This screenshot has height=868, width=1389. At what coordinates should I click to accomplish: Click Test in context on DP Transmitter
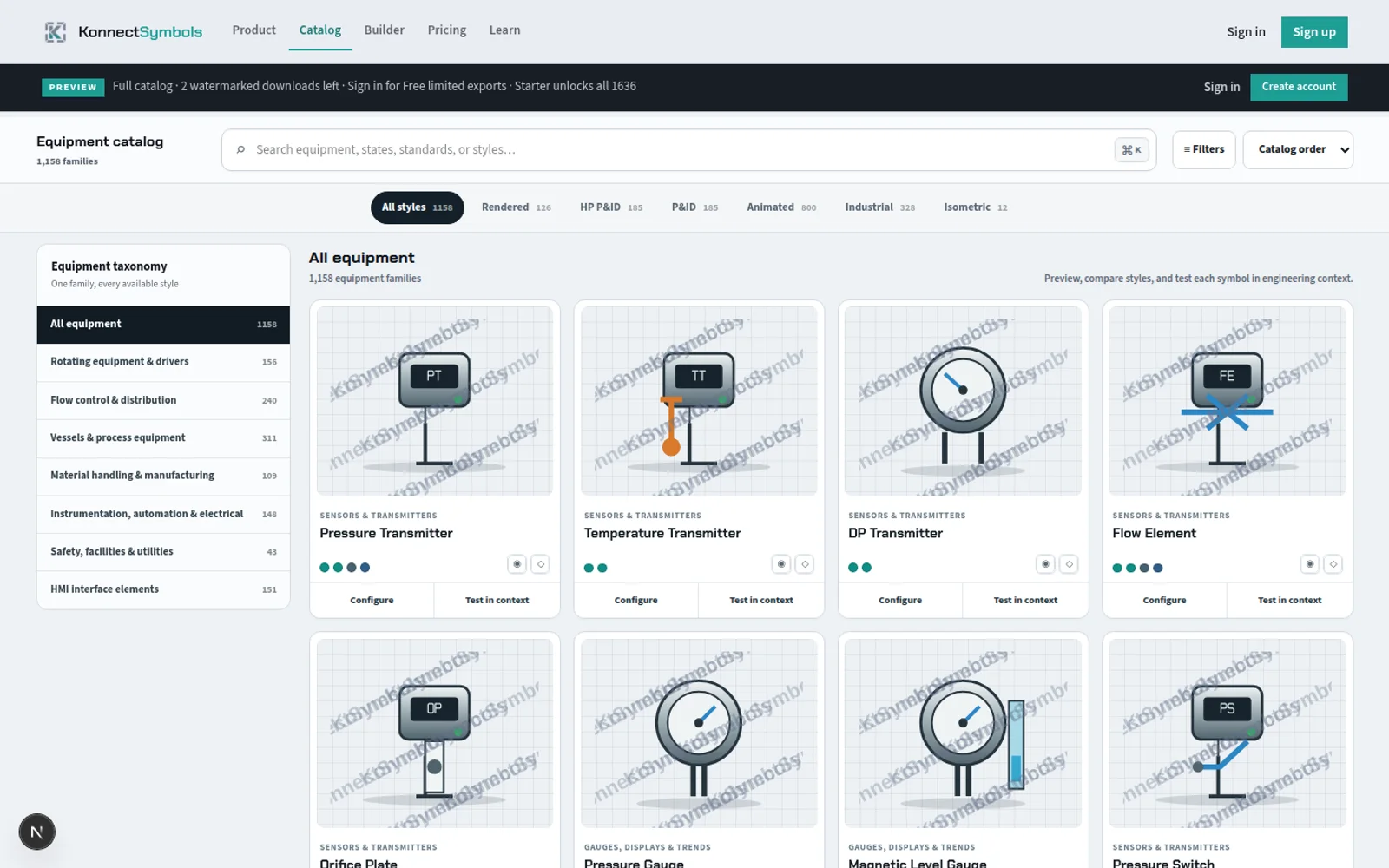(1025, 600)
